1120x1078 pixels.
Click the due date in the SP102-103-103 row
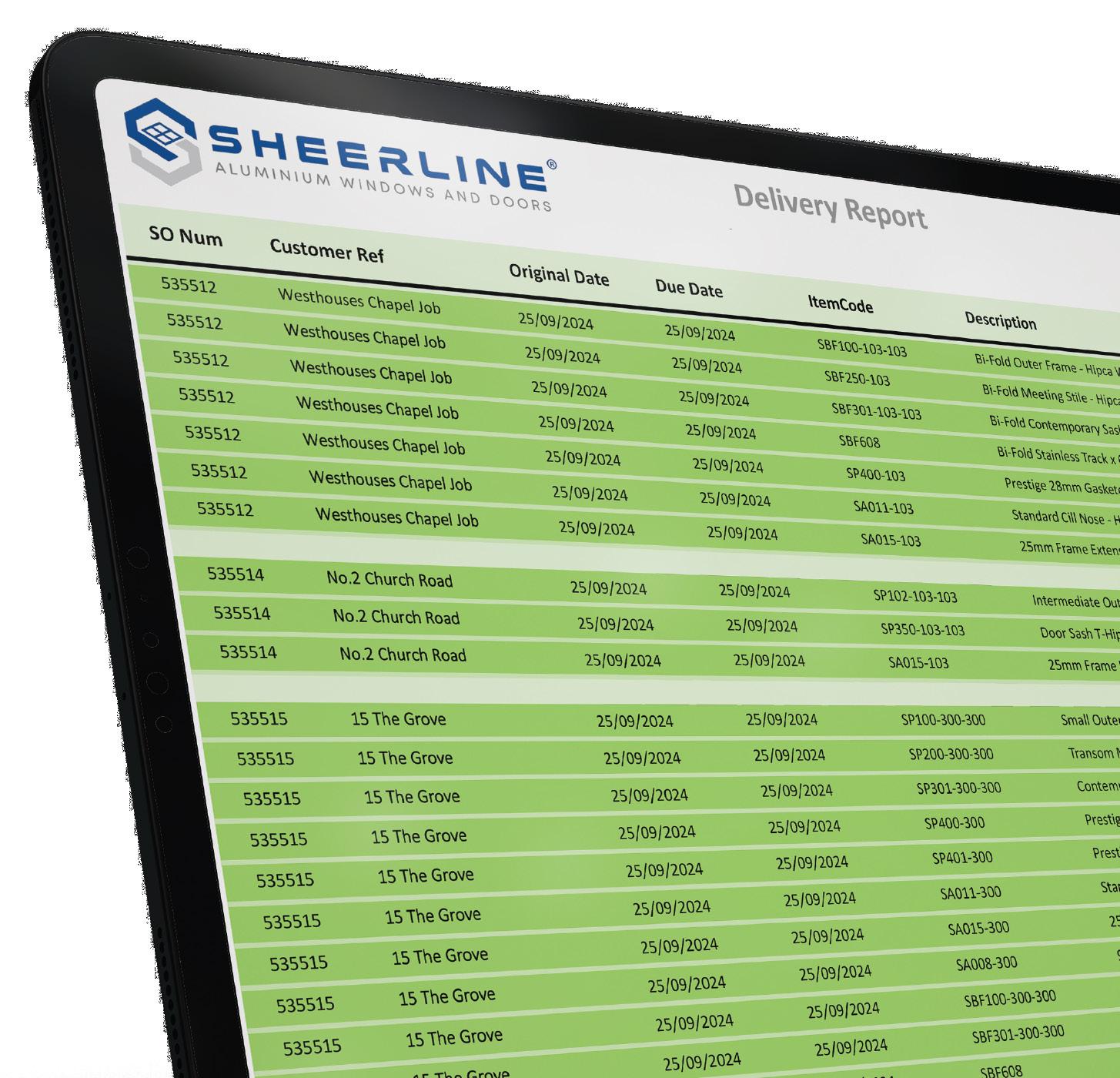click(x=754, y=591)
